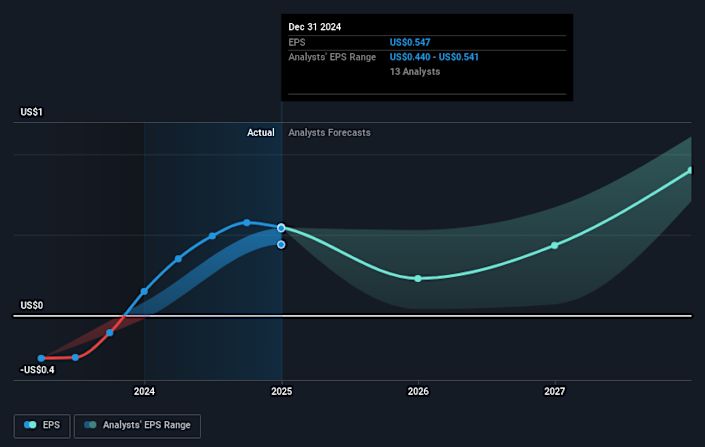Click the second red-line EPS data point
705x447 pixels.
pyautogui.click(x=76, y=358)
